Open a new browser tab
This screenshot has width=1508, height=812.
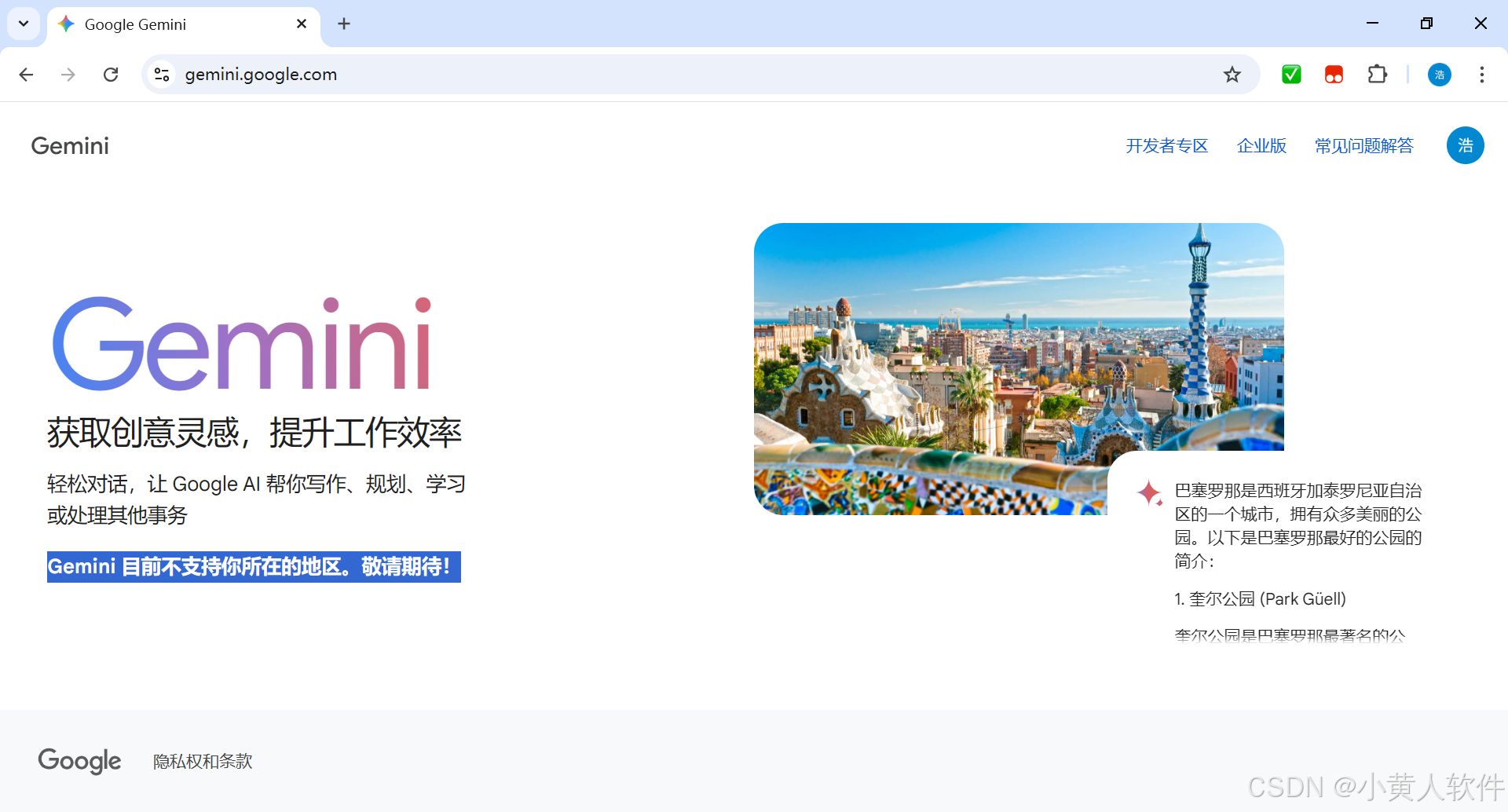tap(344, 24)
